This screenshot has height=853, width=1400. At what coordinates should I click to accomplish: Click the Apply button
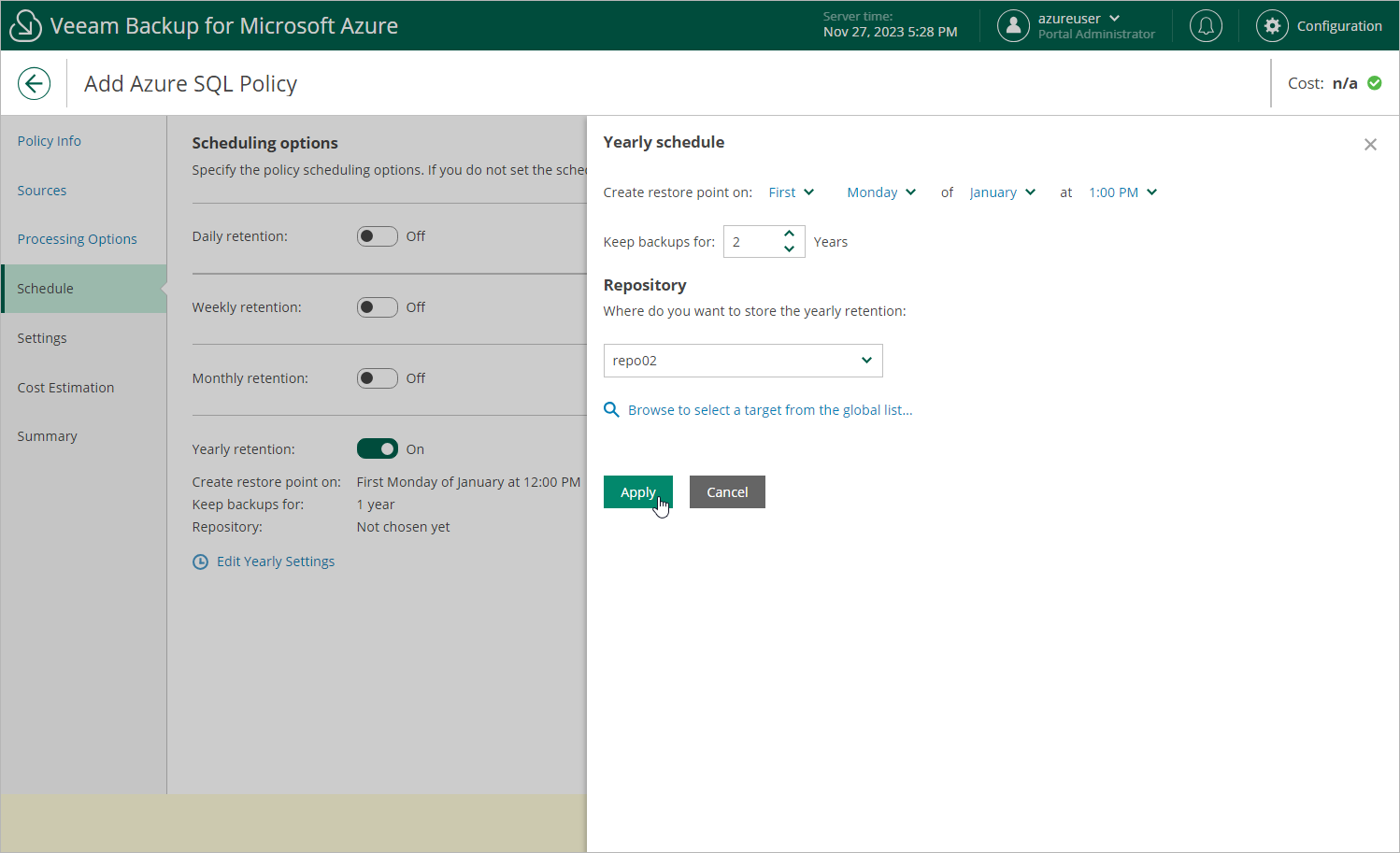(x=638, y=492)
